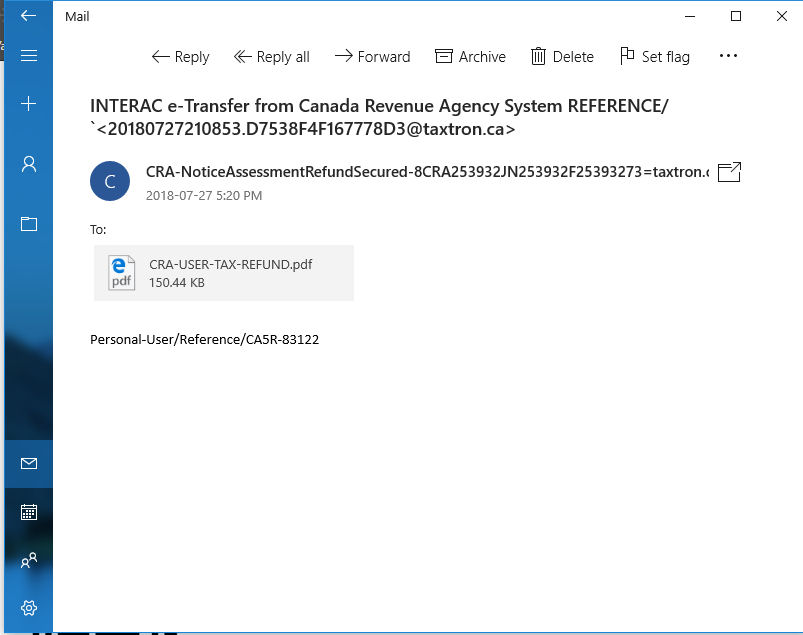
Task: Select date text 2018-07-27 5:20 PM
Action: click(x=204, y=196)
